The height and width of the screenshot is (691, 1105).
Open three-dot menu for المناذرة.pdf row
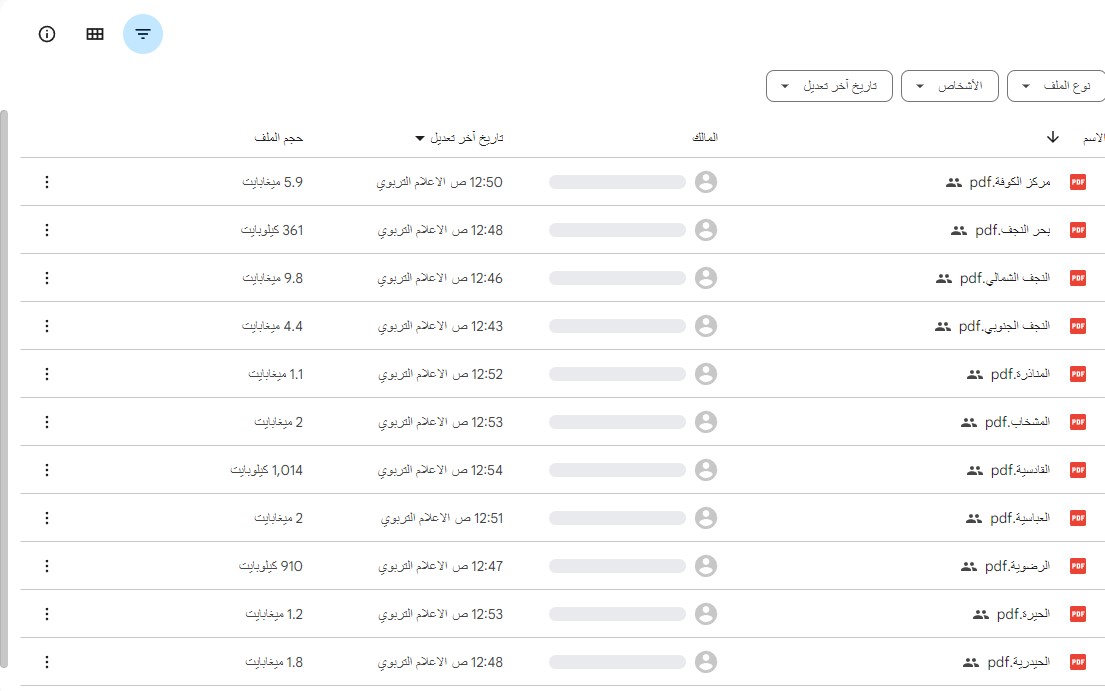[x=47, y=374]
